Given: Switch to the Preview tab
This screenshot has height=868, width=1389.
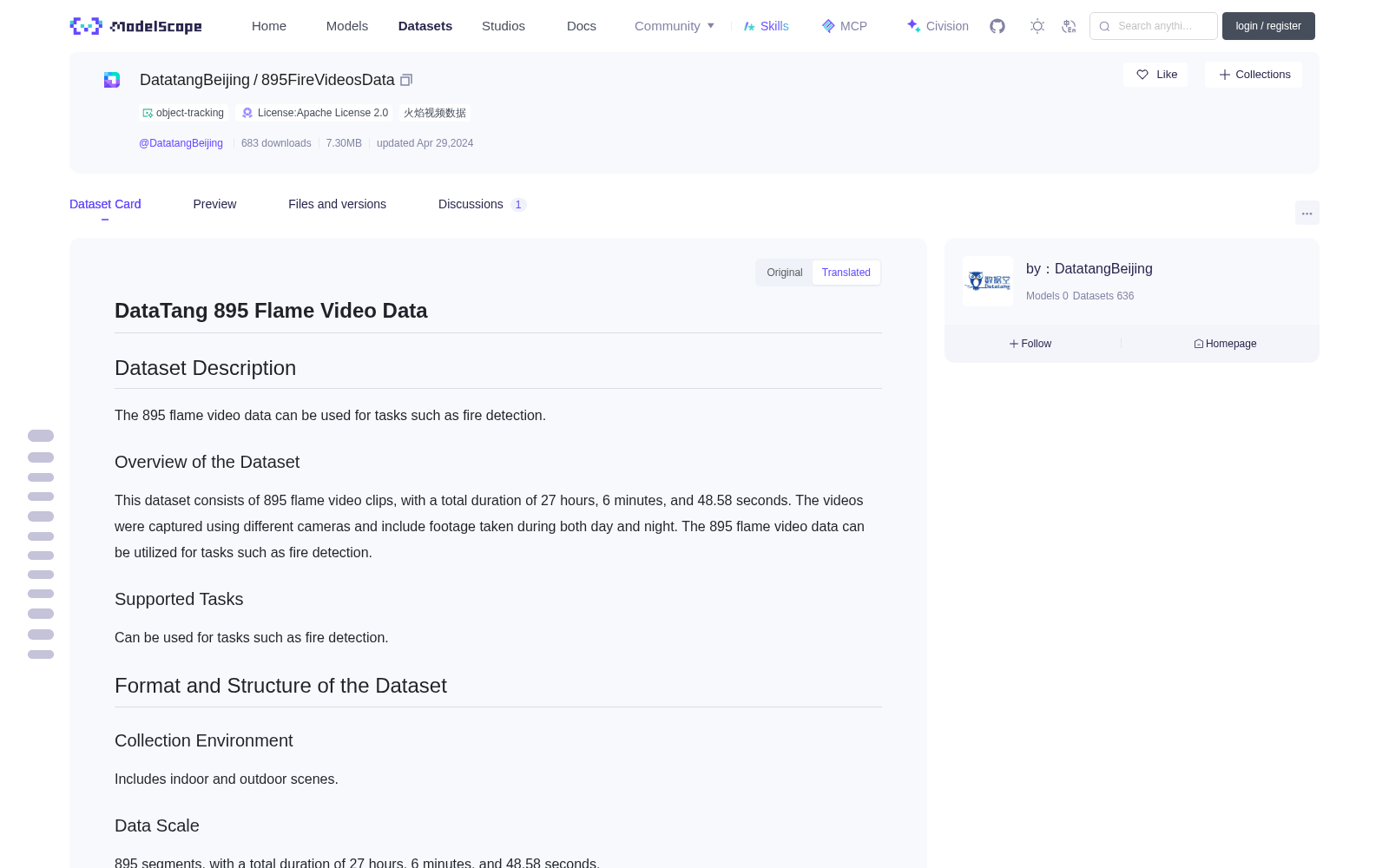Looking at the screenshot, I should click(x=214, y=204).
